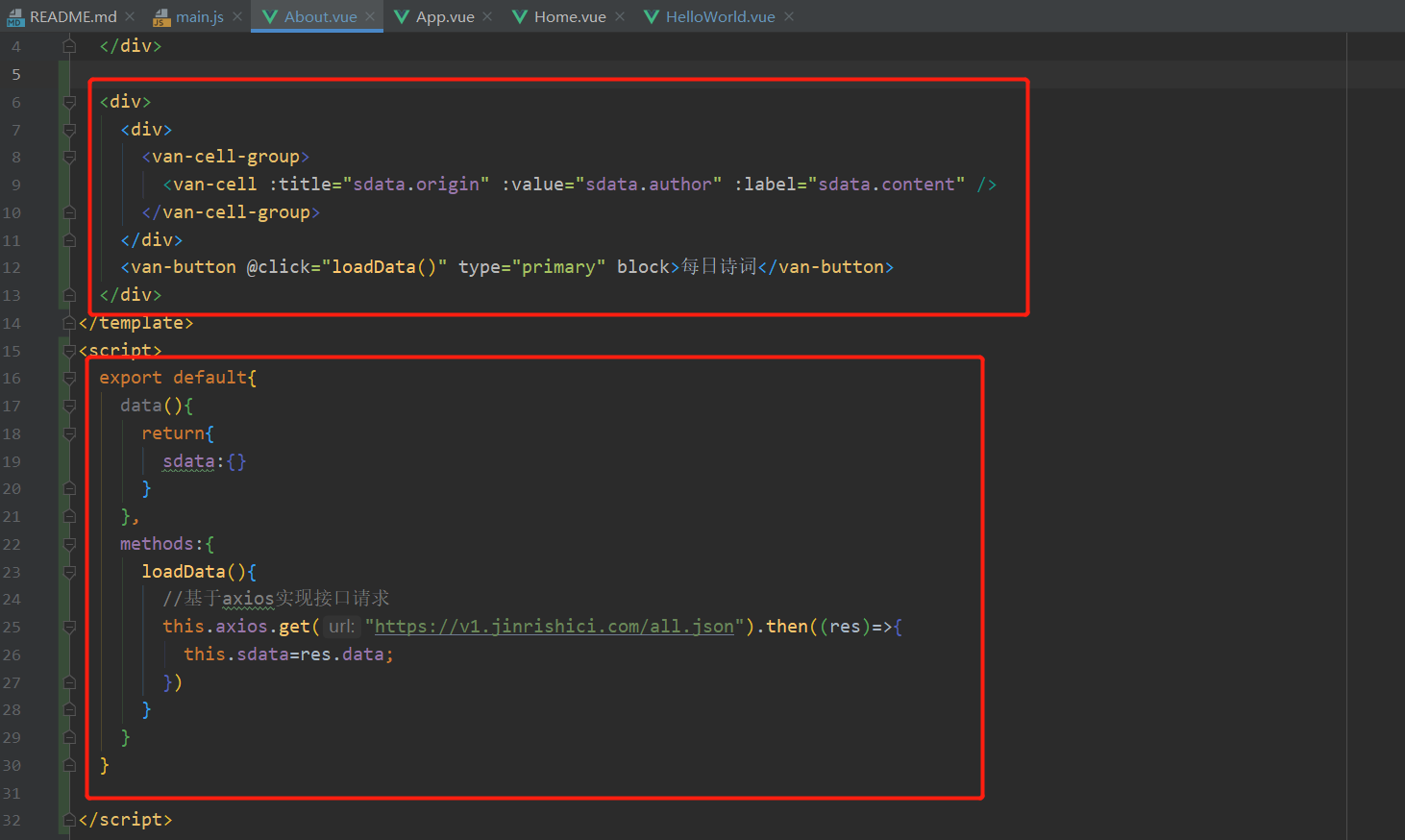The height and width of the screenshot is (840, 1405).
Task: Click fold end marker on line 14 template
Action: point(69,323)
